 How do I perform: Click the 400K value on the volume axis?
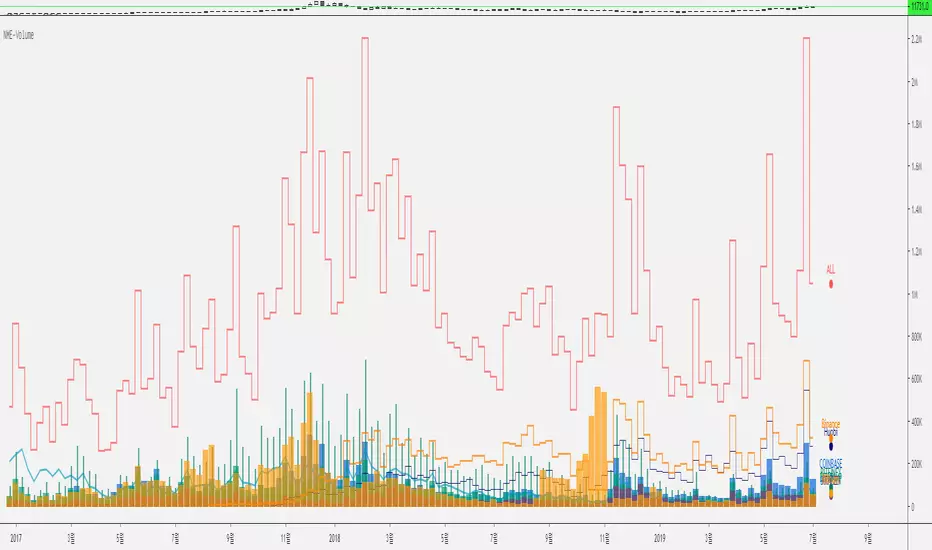[x=916, y=422]
